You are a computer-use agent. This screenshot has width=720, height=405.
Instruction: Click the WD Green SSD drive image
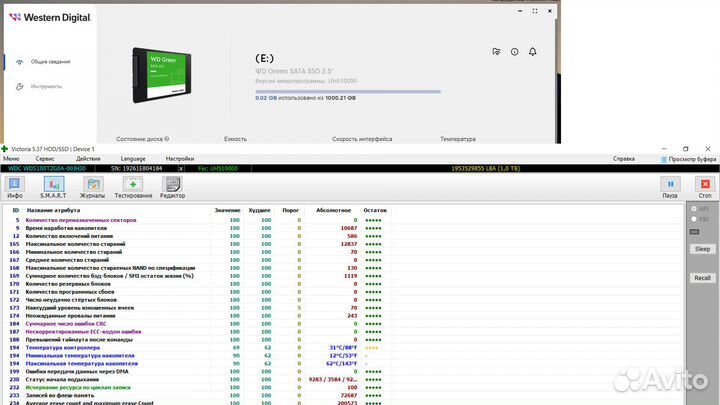pos(162,75)
